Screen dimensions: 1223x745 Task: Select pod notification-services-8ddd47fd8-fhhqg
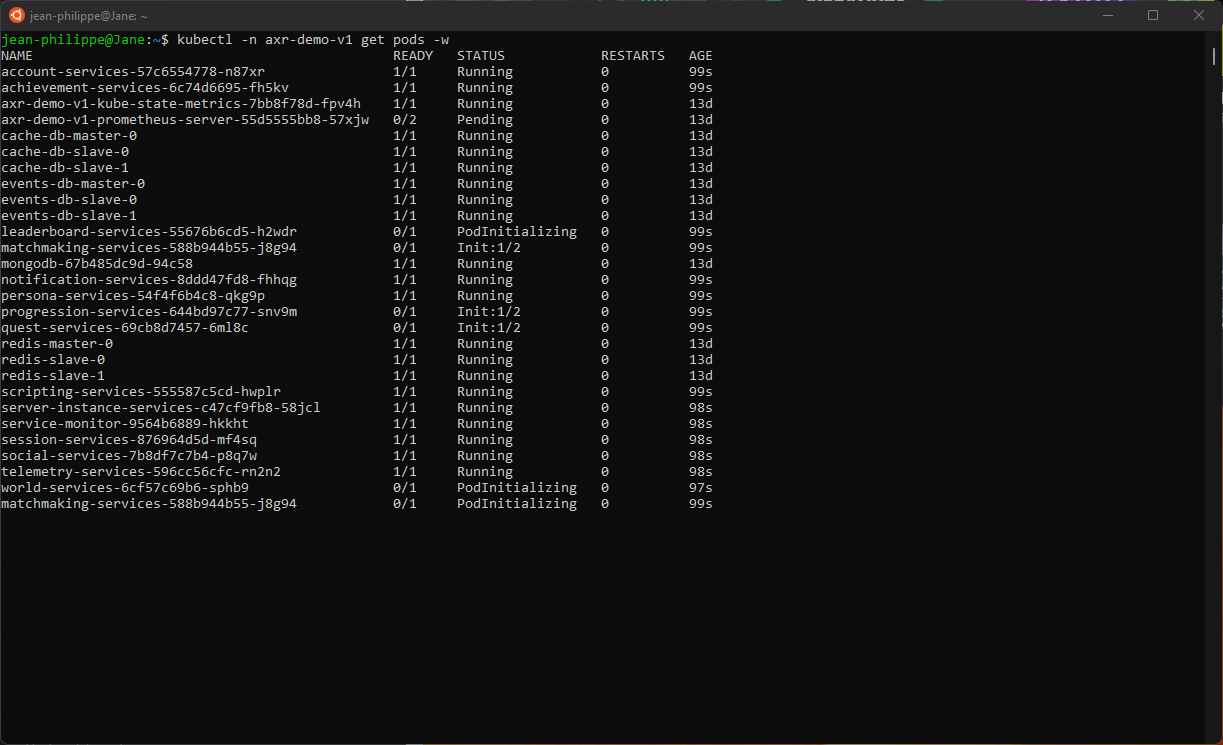(x=149, y=280)
